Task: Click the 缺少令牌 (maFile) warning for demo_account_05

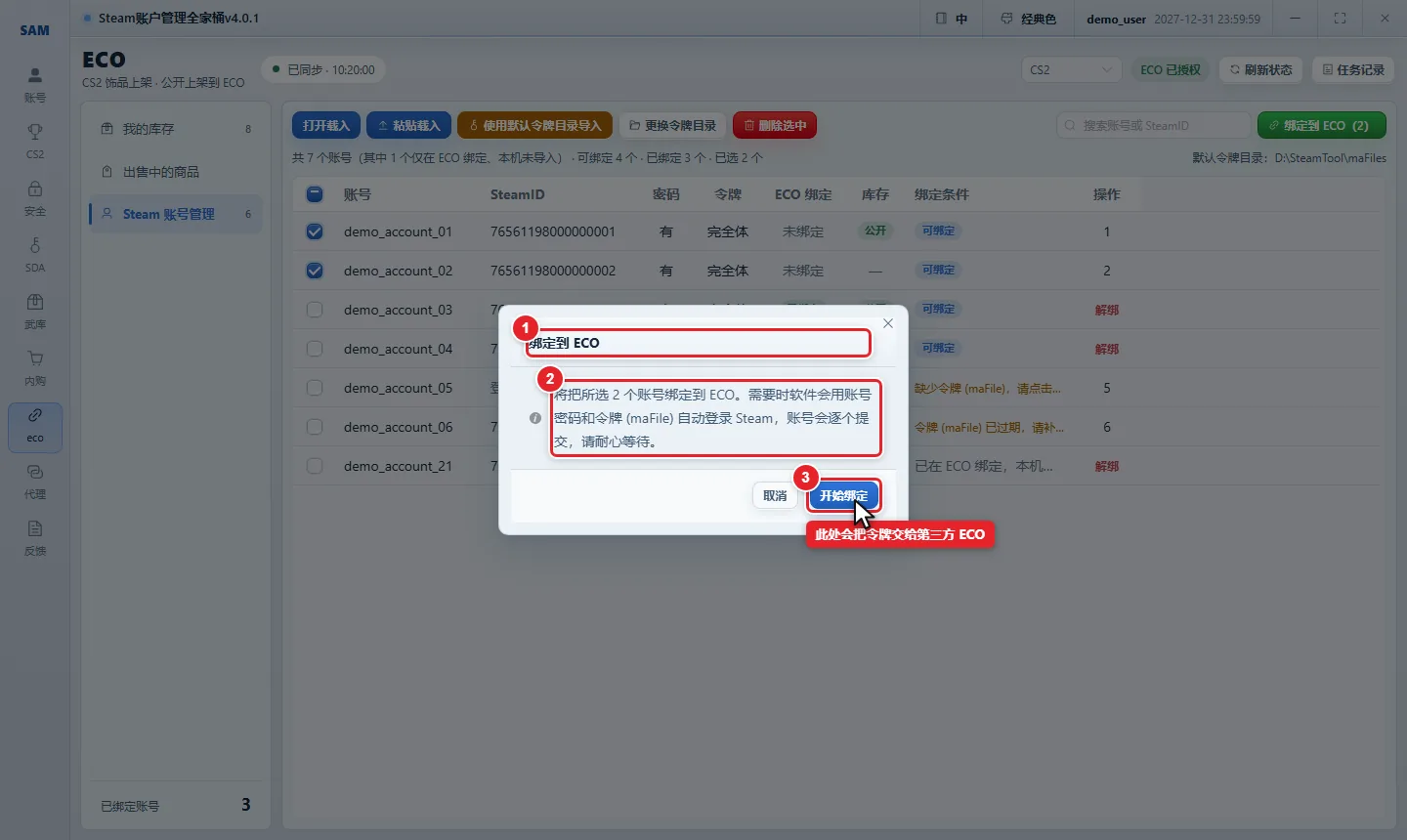Action: pos(988,388)
